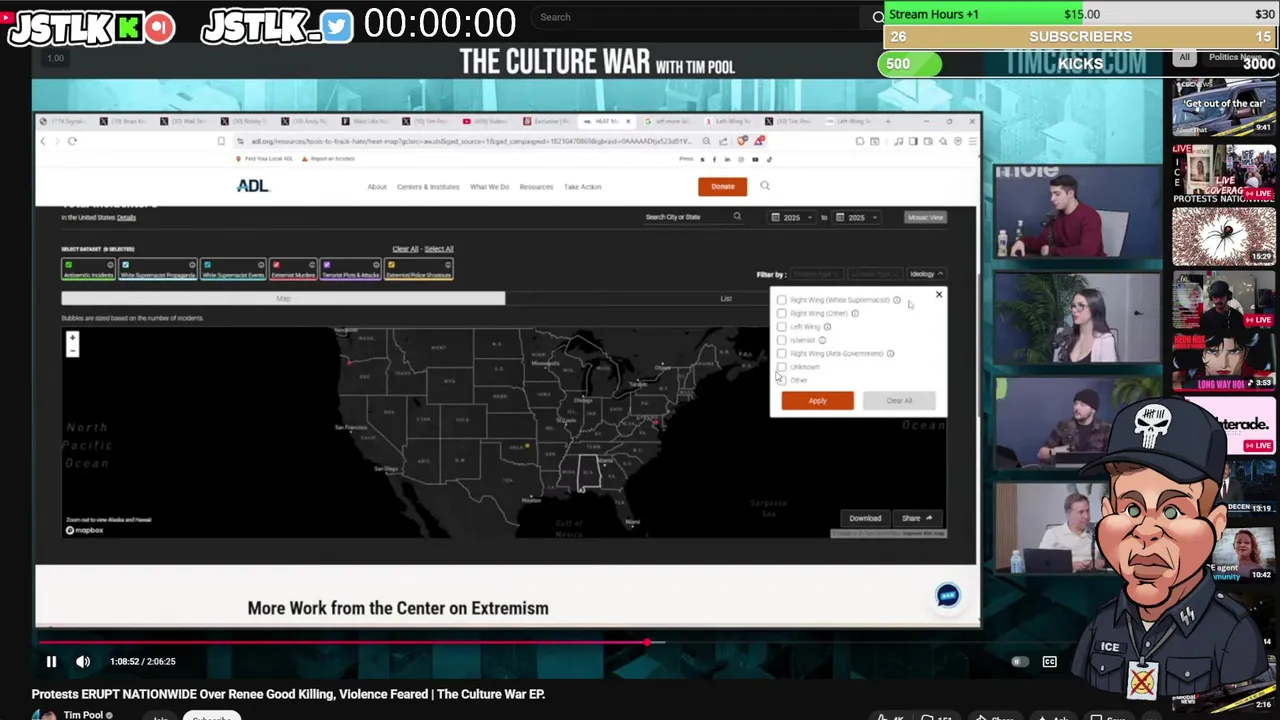Select the 'All' chip in YouTube sidebar
The width and height of the screenshot is (1280, 720).
pyautogui.click(x=1184, y=57)
